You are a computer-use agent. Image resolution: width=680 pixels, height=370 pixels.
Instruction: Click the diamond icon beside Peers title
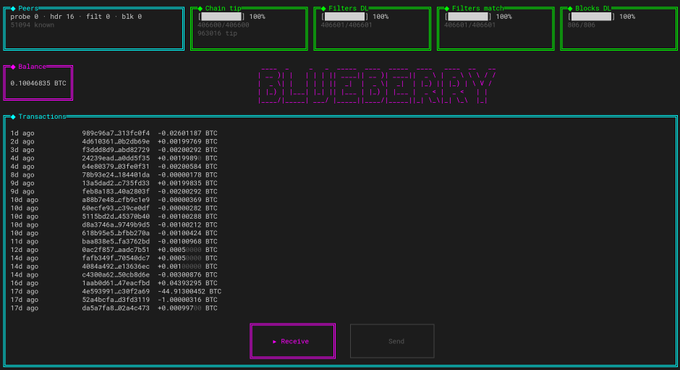click(13, 8)
